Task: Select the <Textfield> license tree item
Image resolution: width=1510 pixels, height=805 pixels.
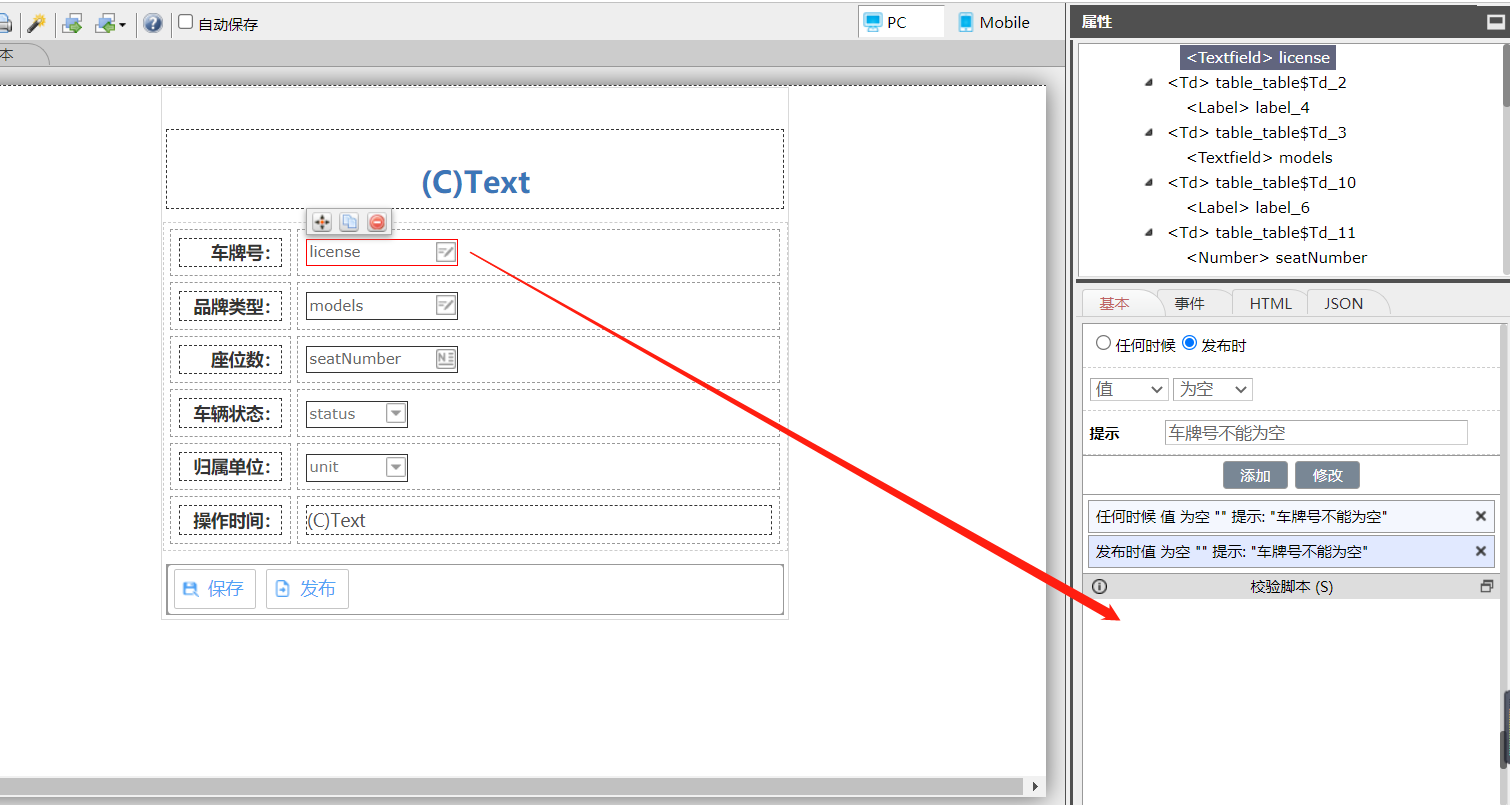Action: 1258,57
